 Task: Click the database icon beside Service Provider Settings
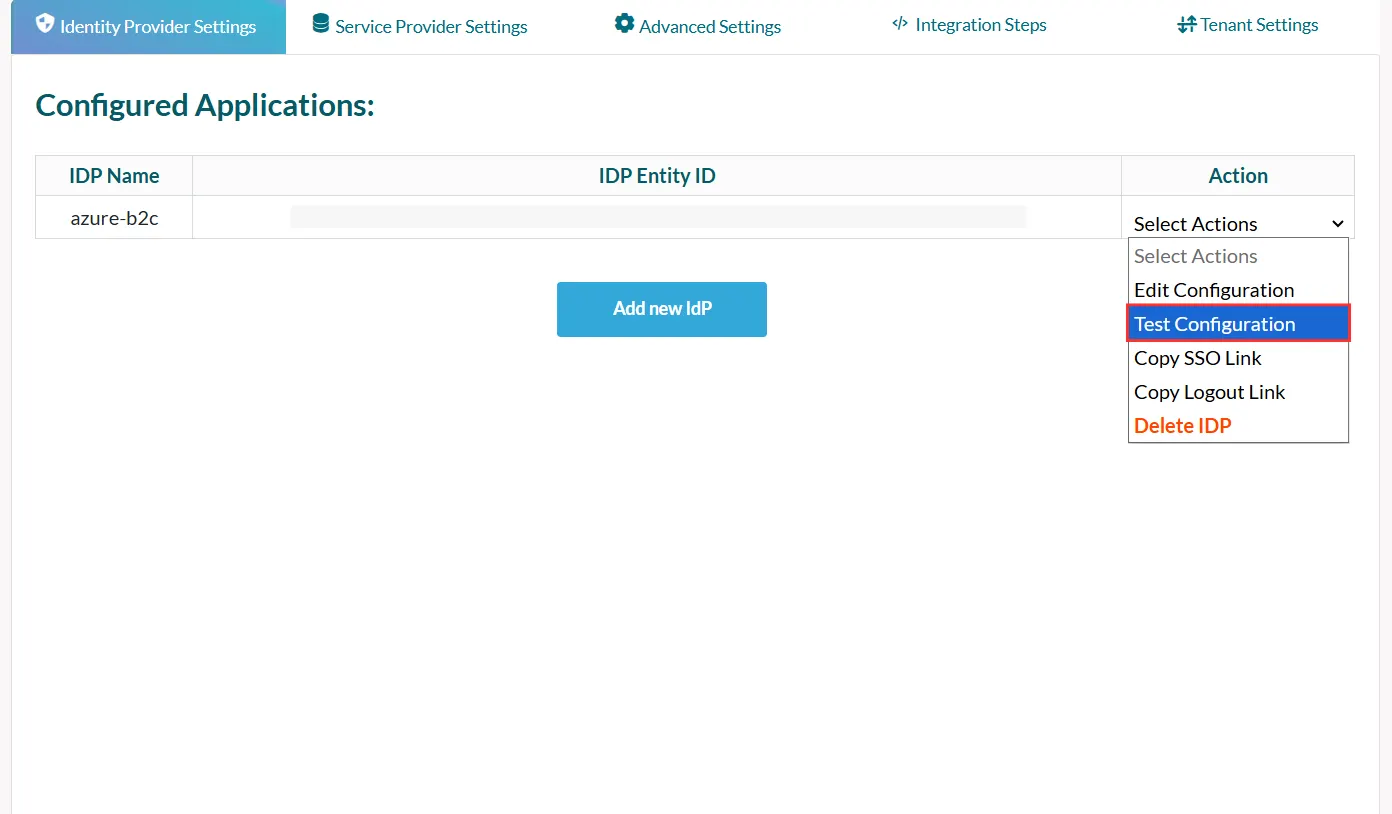click(x=320, y=23)
